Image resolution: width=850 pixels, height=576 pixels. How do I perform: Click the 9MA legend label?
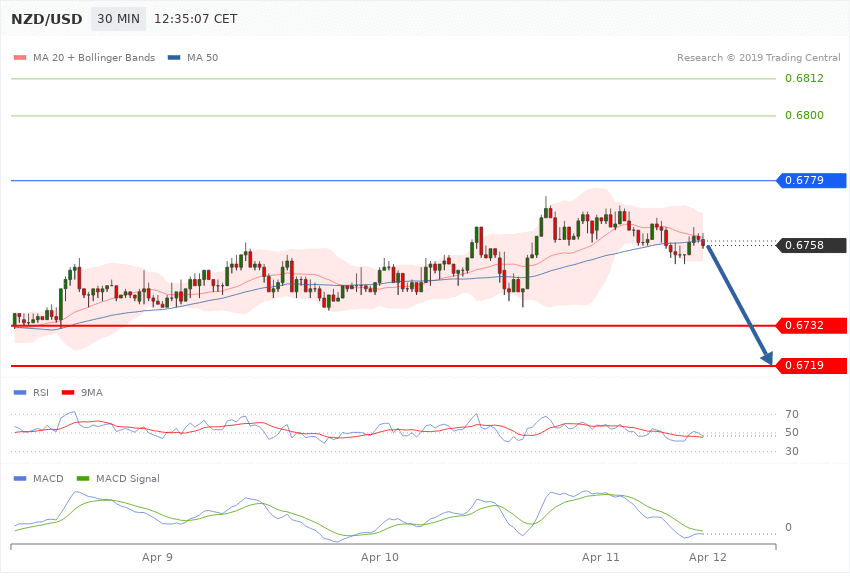click(x=92, y=392)
